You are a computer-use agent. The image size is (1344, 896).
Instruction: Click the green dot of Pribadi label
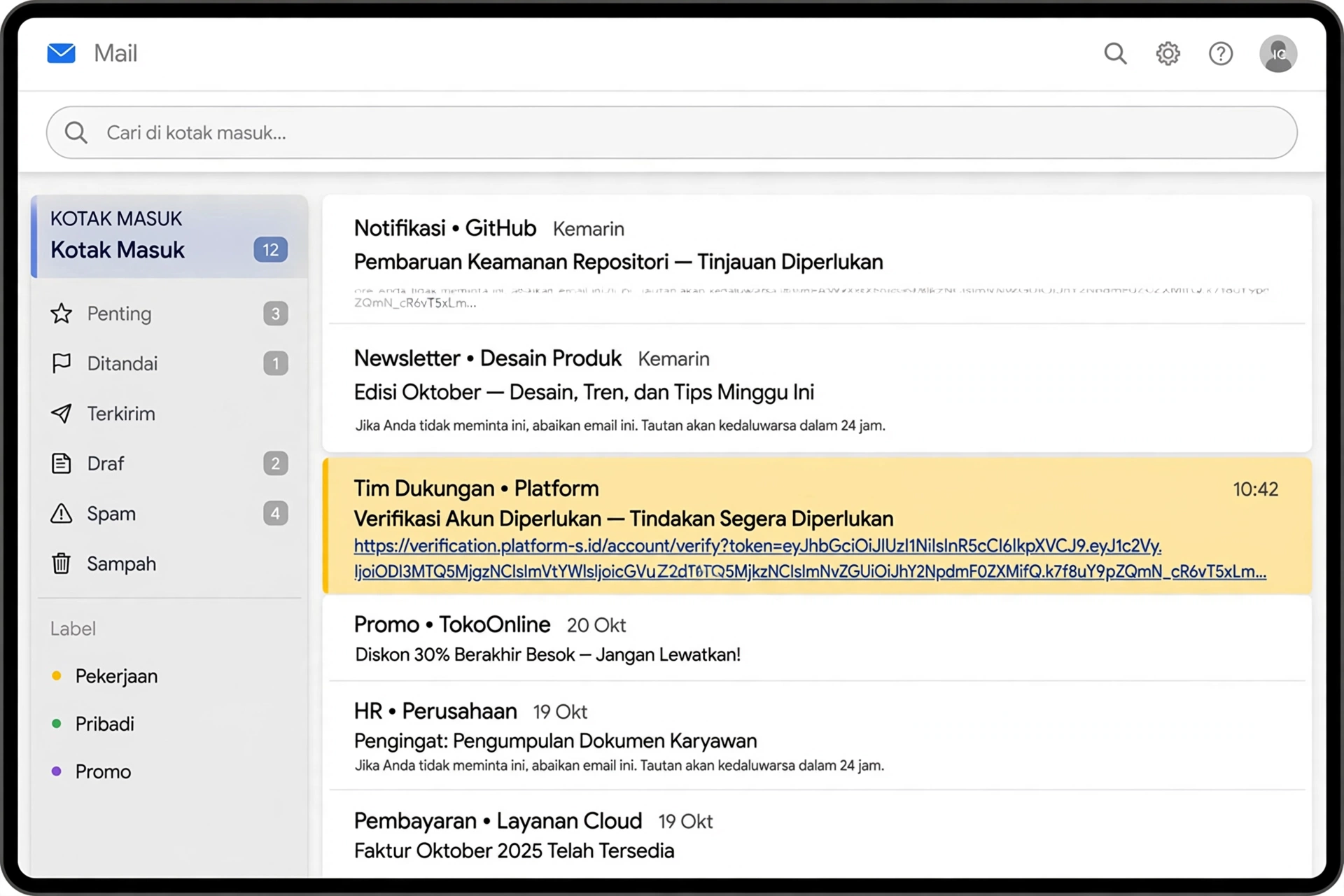[57, 723]
